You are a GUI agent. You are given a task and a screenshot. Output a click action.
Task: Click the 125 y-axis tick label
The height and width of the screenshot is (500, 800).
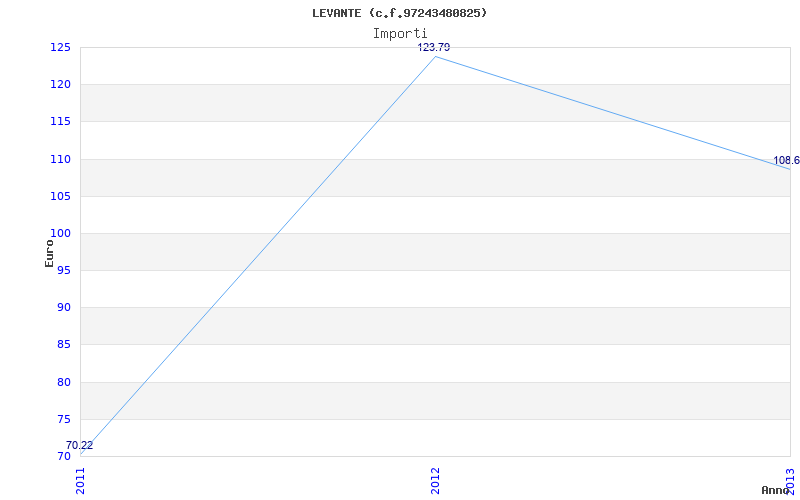60,47
